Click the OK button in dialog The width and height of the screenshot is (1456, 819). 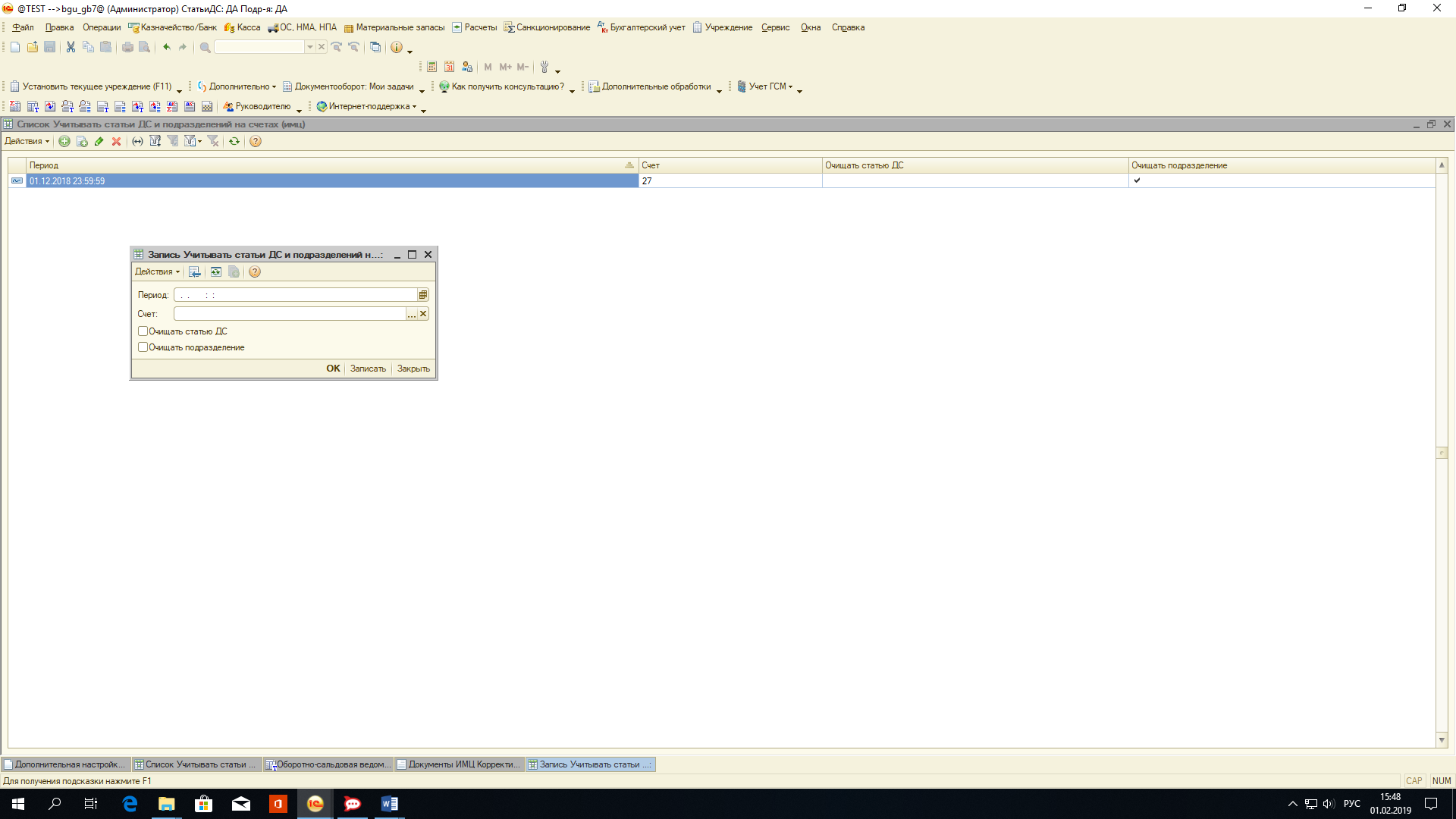(333, 369)
